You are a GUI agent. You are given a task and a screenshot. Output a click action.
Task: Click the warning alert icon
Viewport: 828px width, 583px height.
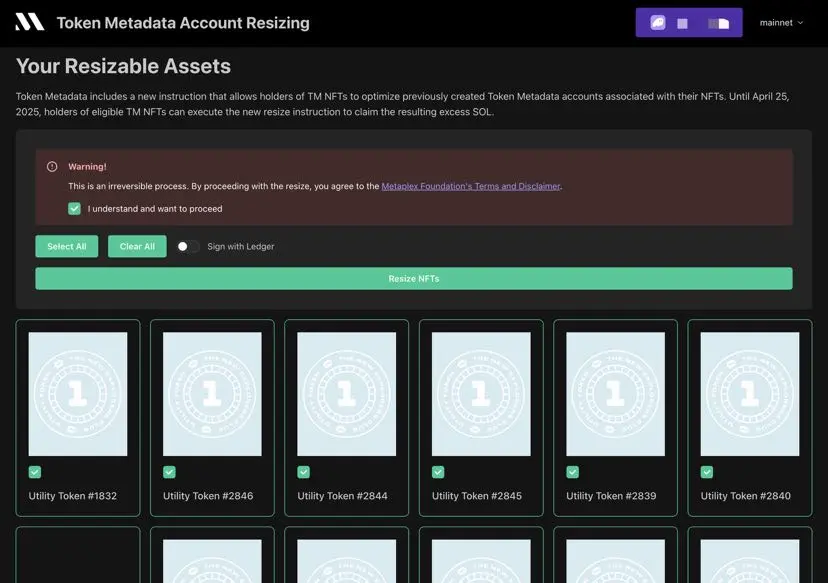pos(52,167)
